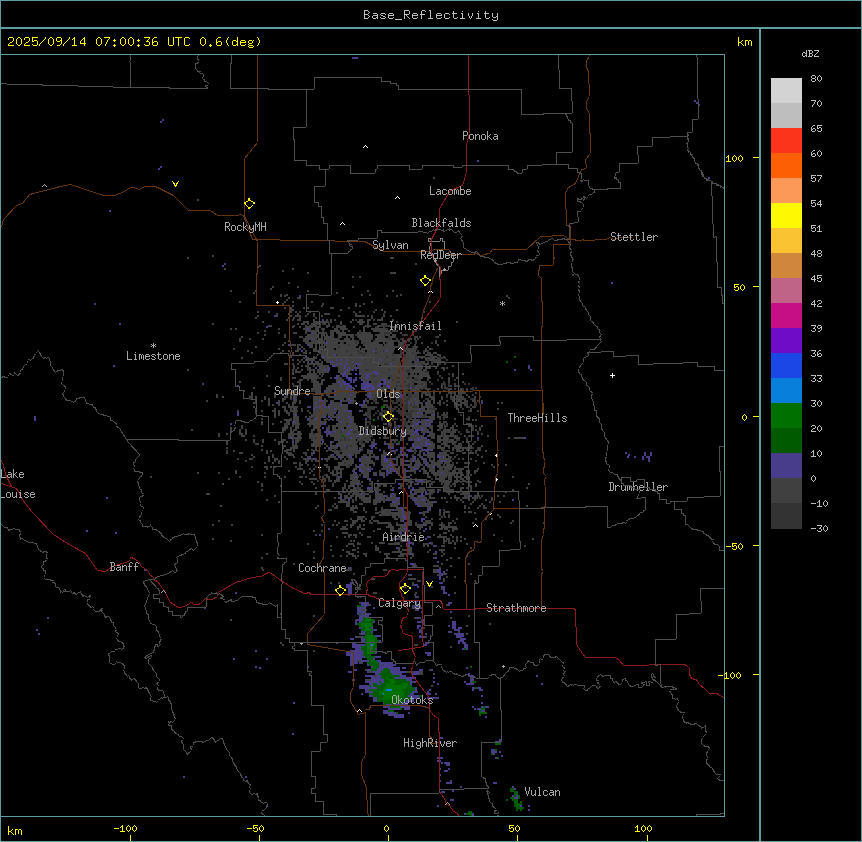Image resolution: width=862 pixels, height=842 pixels.
Task: Click the Okotoks town label
Action: coord(412,700)
